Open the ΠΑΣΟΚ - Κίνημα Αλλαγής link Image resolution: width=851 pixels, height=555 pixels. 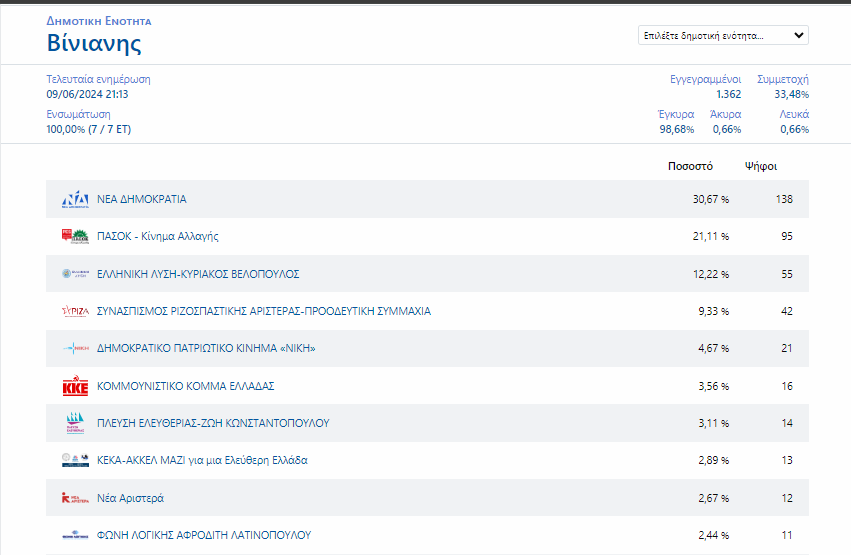point(157,236)
